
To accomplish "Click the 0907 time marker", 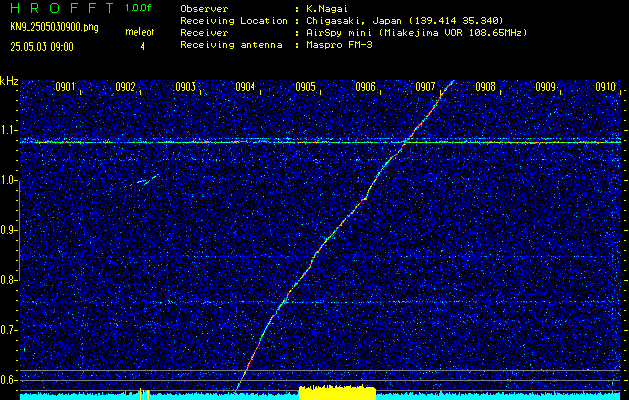I will click(425, 87).
